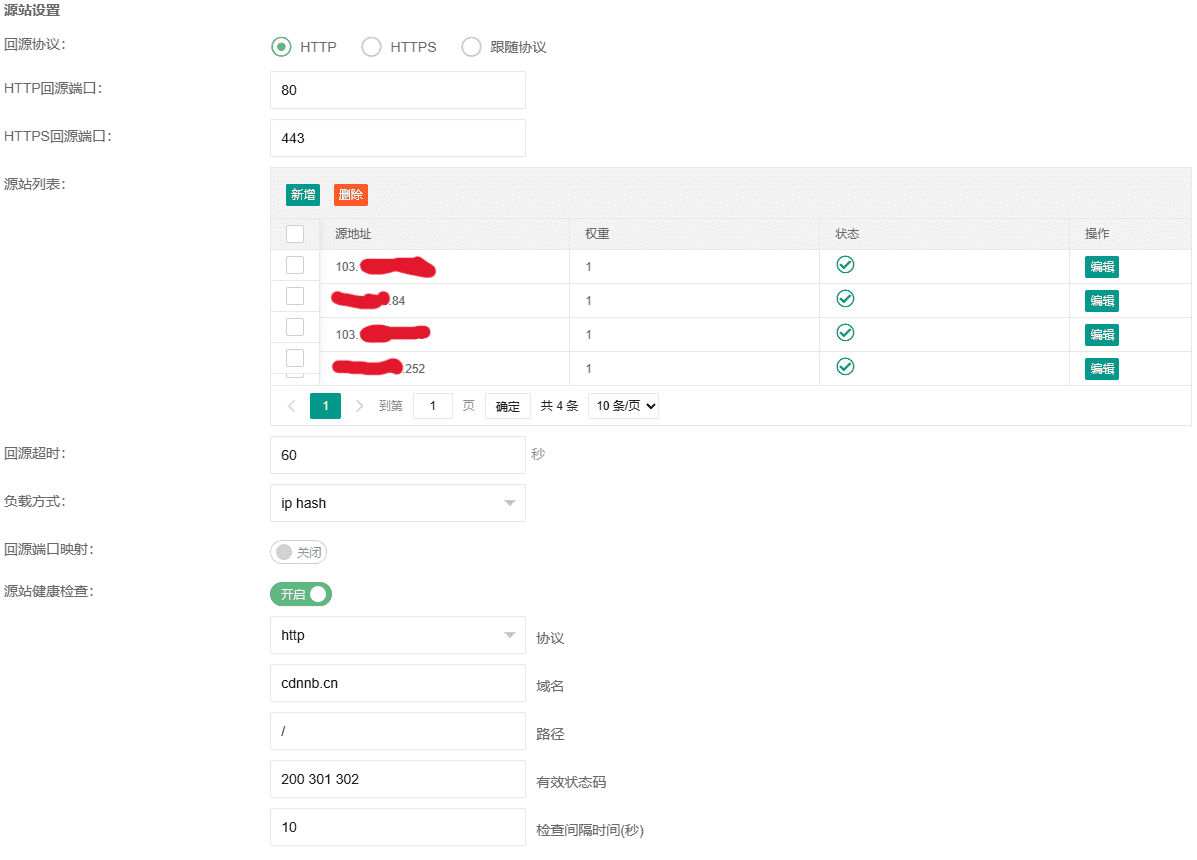Click the HTTP回源端口 input field showing 80
This screenshot has height=860, width=1197.
pos(397,90)
